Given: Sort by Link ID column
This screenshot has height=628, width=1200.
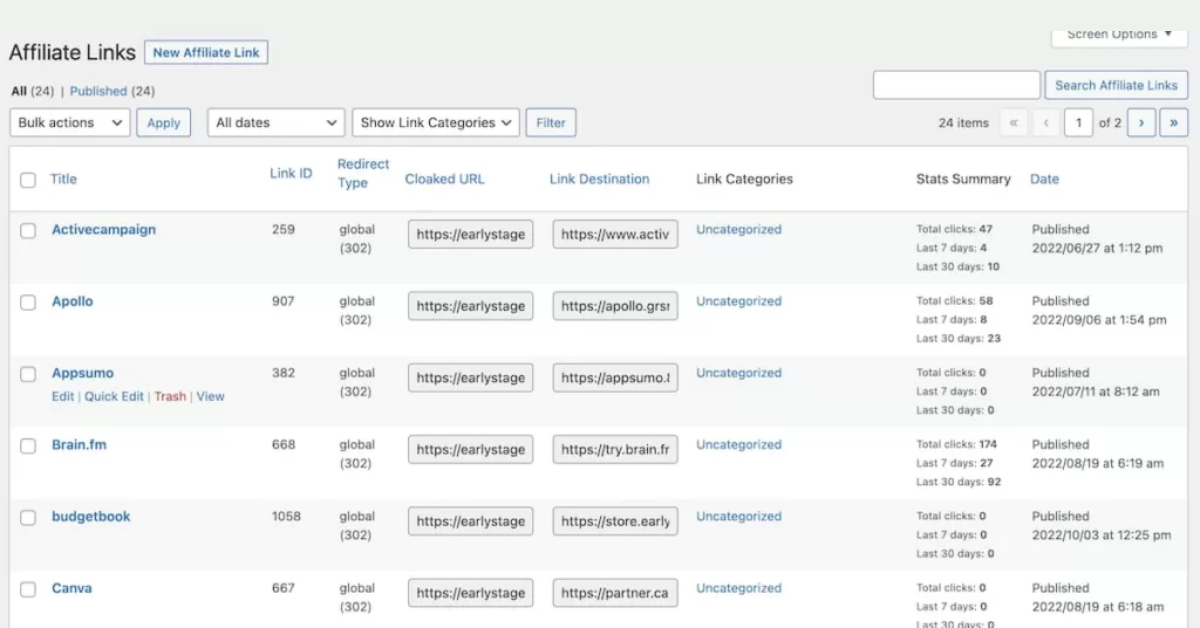Looking at the screenshot, I should point(291,173).
